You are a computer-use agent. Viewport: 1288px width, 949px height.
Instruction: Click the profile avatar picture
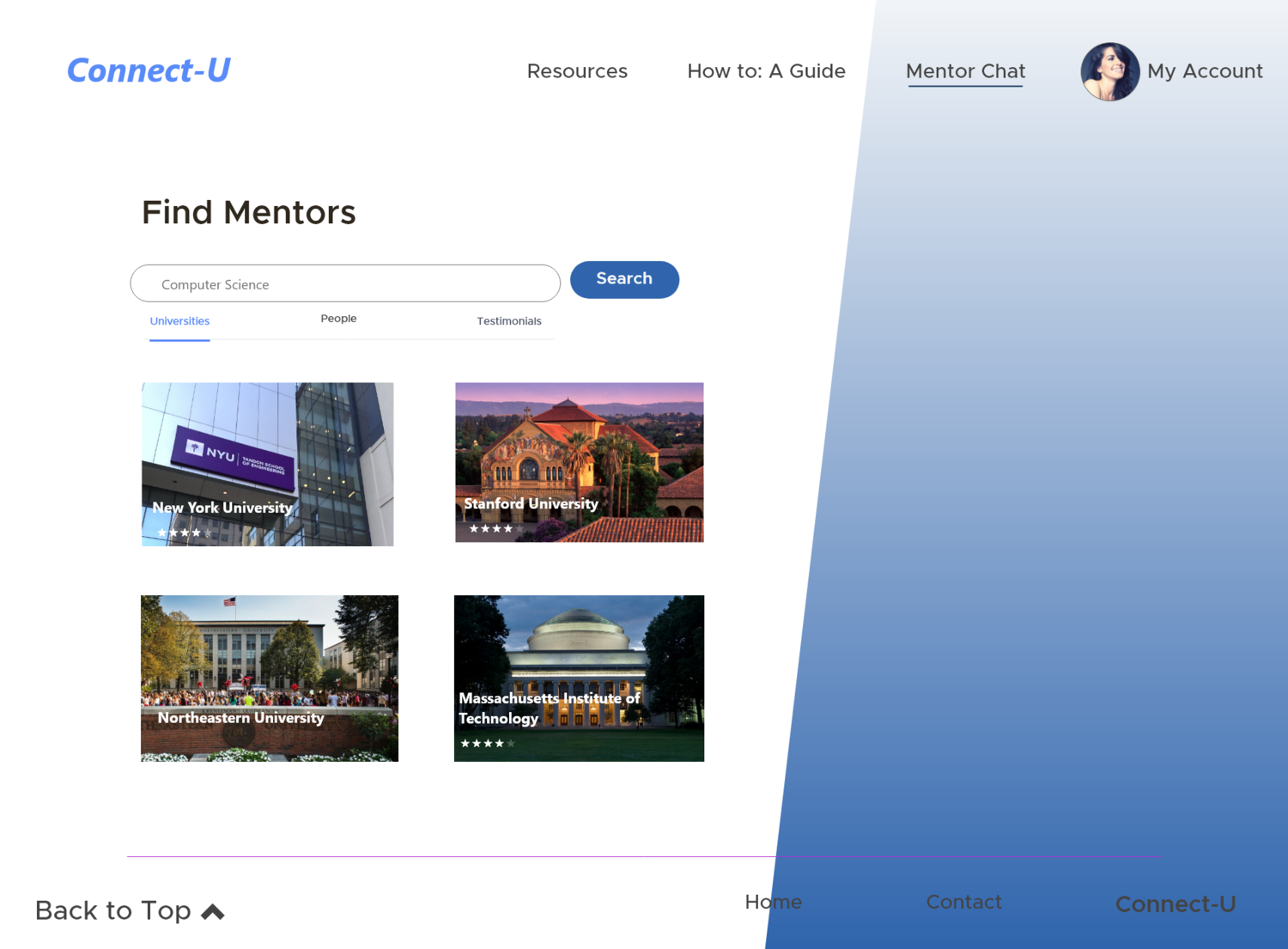pyautogui.click(x=1109, y=72)
